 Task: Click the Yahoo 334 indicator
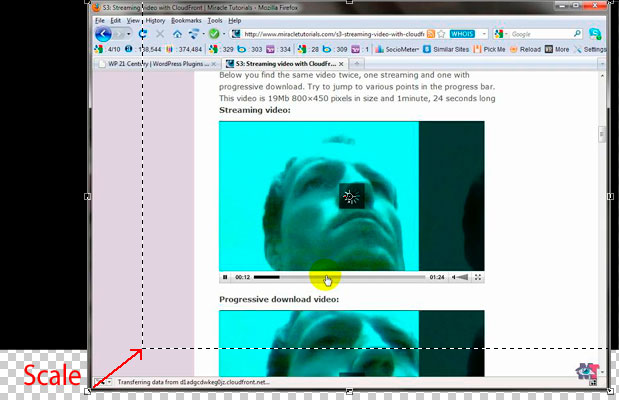pos(279,49)
